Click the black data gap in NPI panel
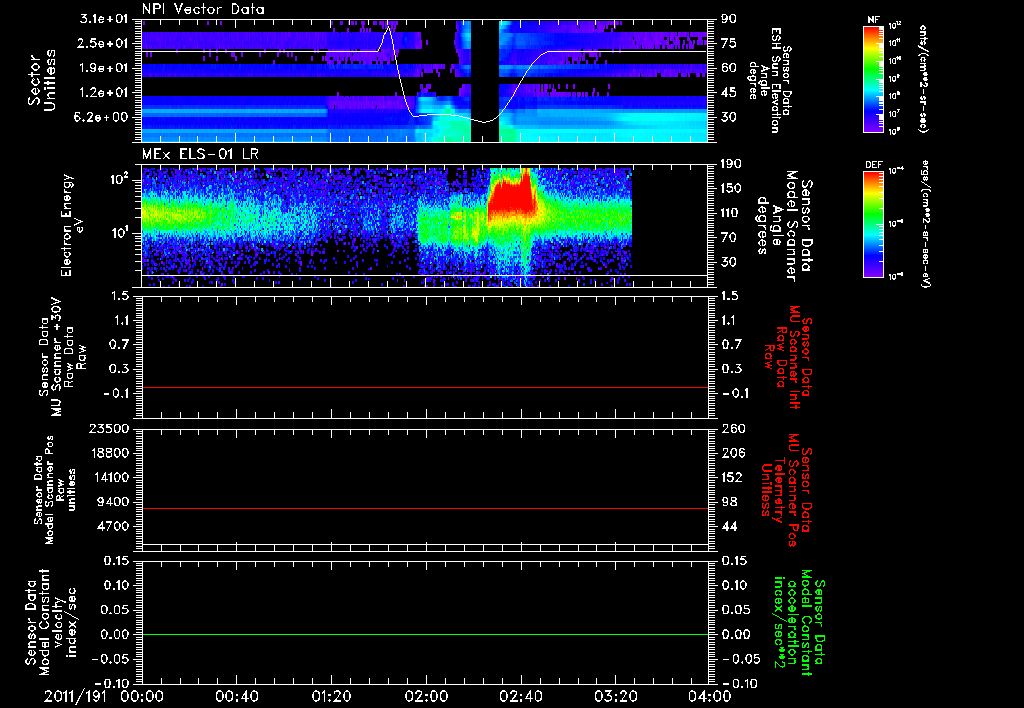The image size is (1024, 708). (485, 80)
